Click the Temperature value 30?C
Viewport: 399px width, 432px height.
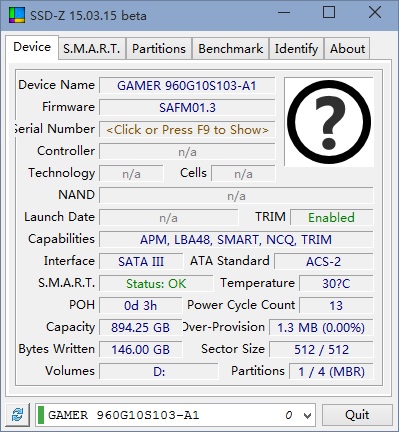[336, 284]
